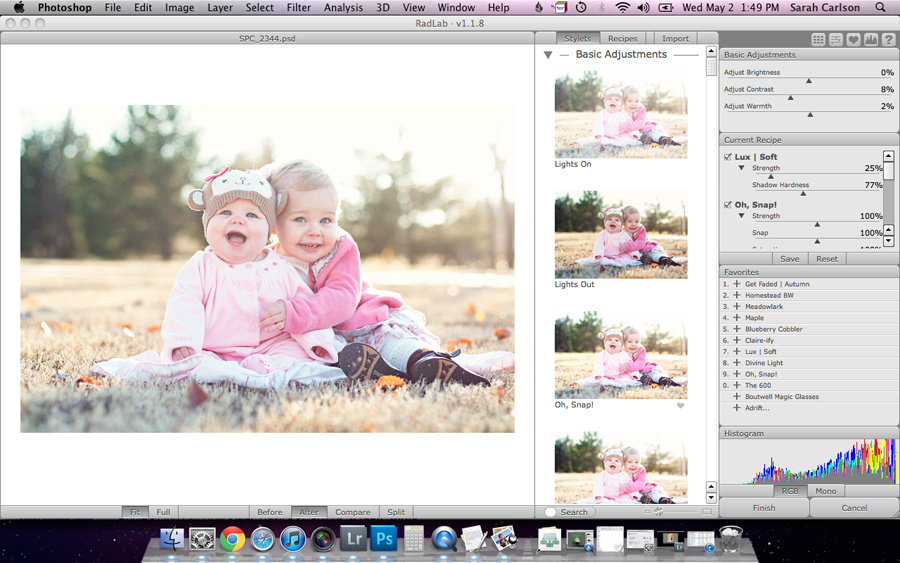The height and width of the screenshot is (563, 900).
Task: Click the histogram icon in RadLab header
Action: (871, 39)
